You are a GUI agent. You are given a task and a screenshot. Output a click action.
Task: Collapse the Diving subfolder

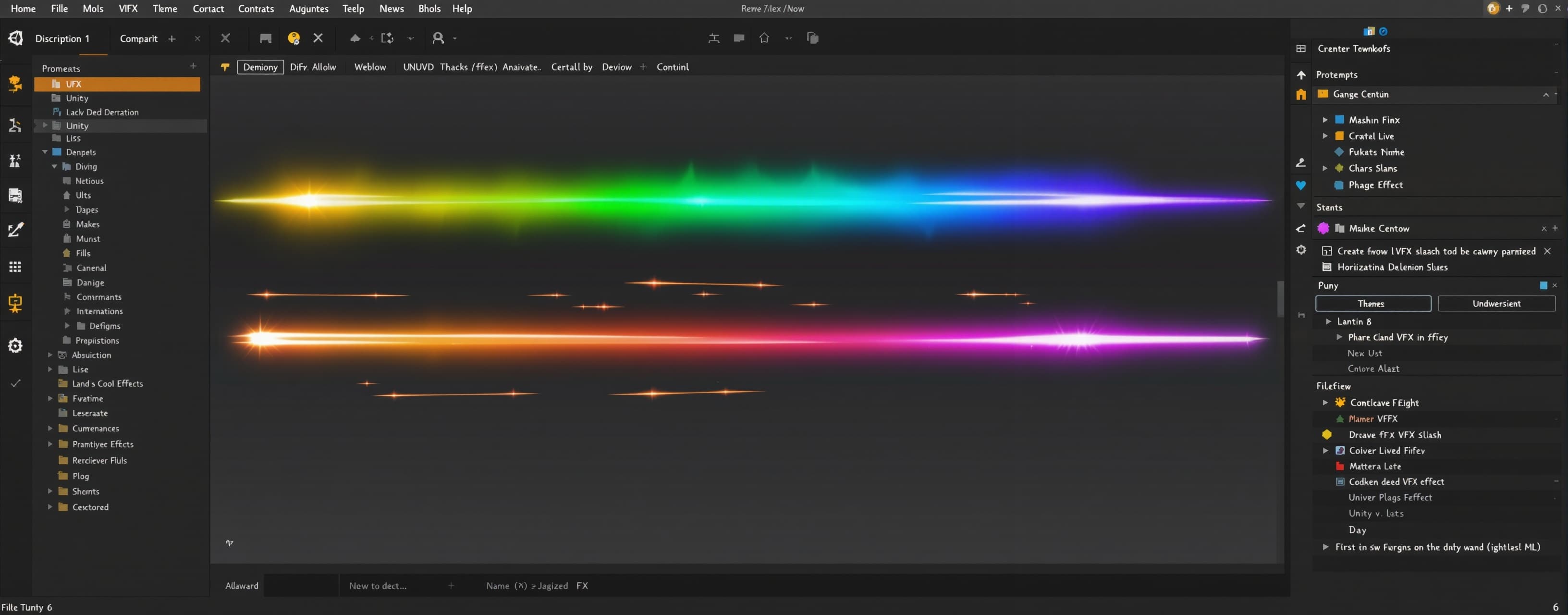point(55,166)
